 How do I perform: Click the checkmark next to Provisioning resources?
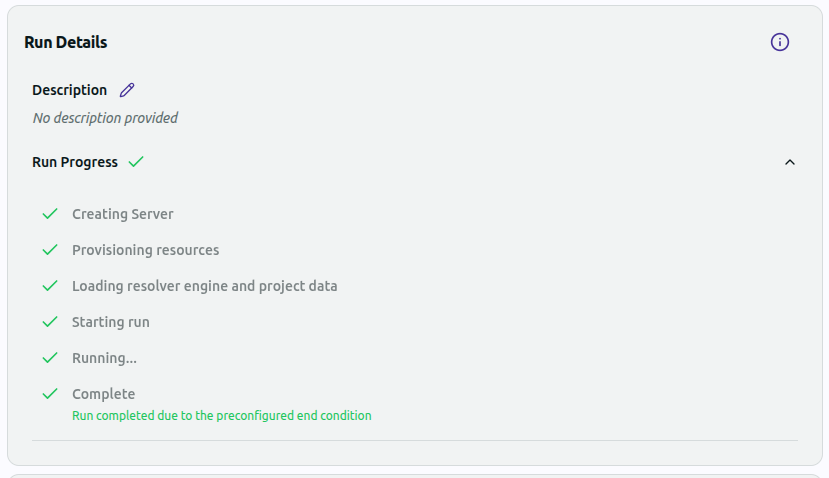pyautogui.click(x=50, y=250)
